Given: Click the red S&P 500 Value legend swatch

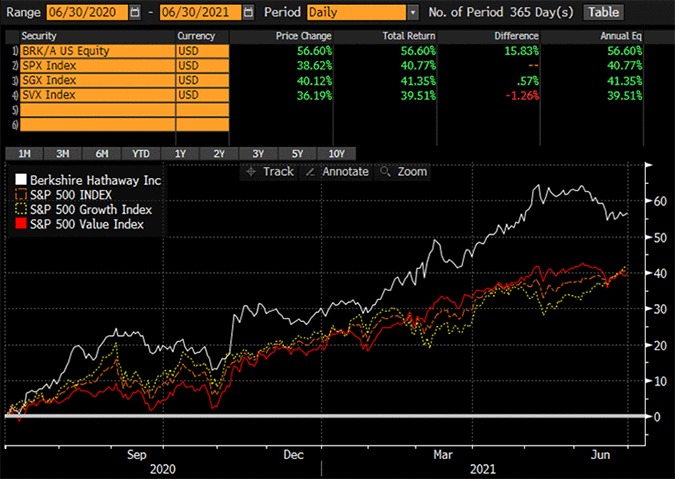Looking at the screenshot, I should coord(21,224).
